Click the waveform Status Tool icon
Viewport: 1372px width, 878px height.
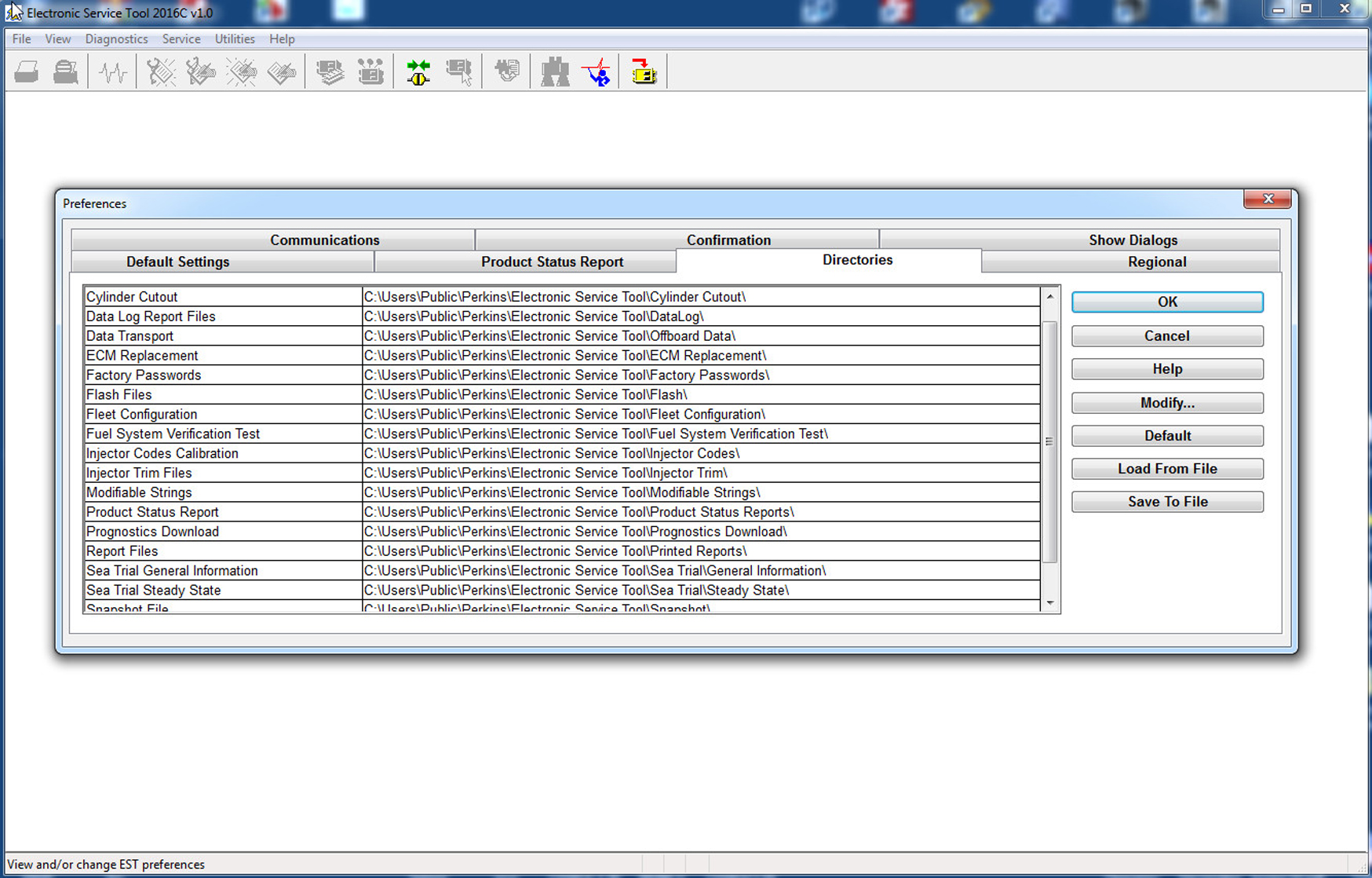click(113, 72)
